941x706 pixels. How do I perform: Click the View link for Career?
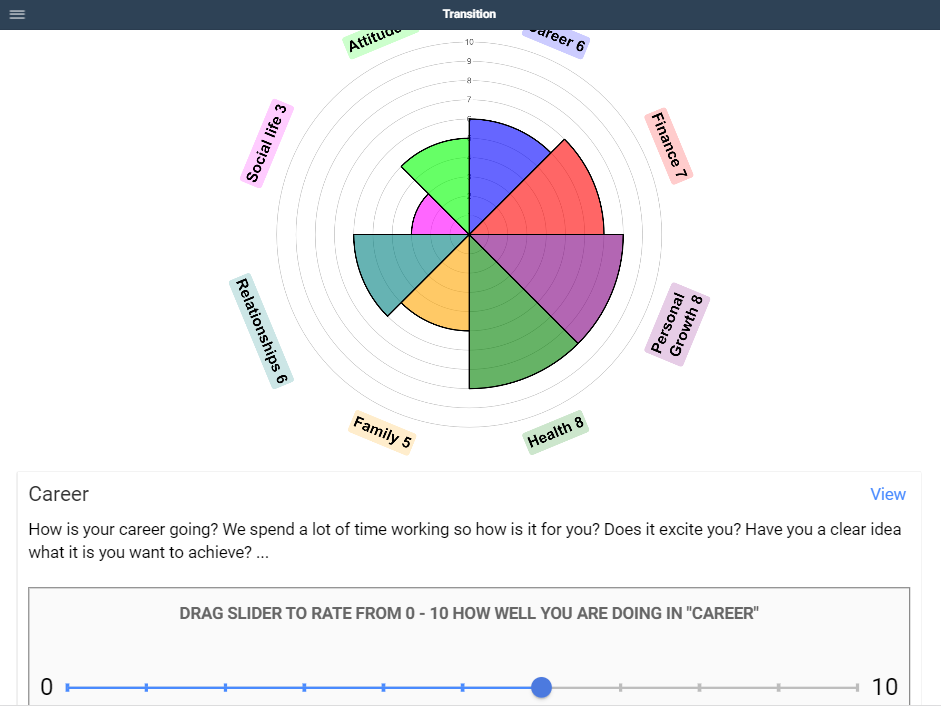[x=887, y=494]
